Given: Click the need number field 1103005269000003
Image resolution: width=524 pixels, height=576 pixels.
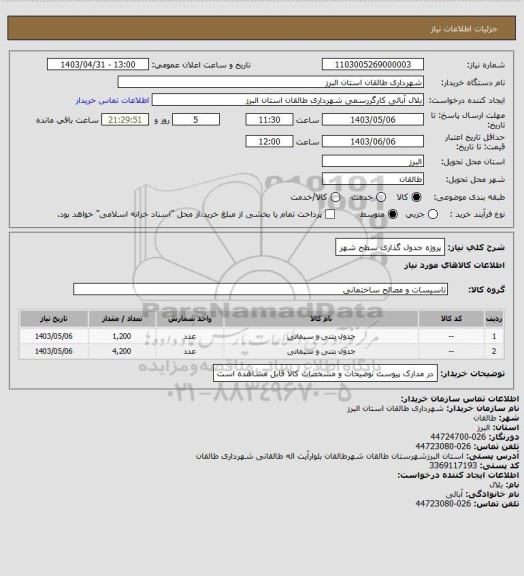Looking at the screenshot, I should 373,65.
